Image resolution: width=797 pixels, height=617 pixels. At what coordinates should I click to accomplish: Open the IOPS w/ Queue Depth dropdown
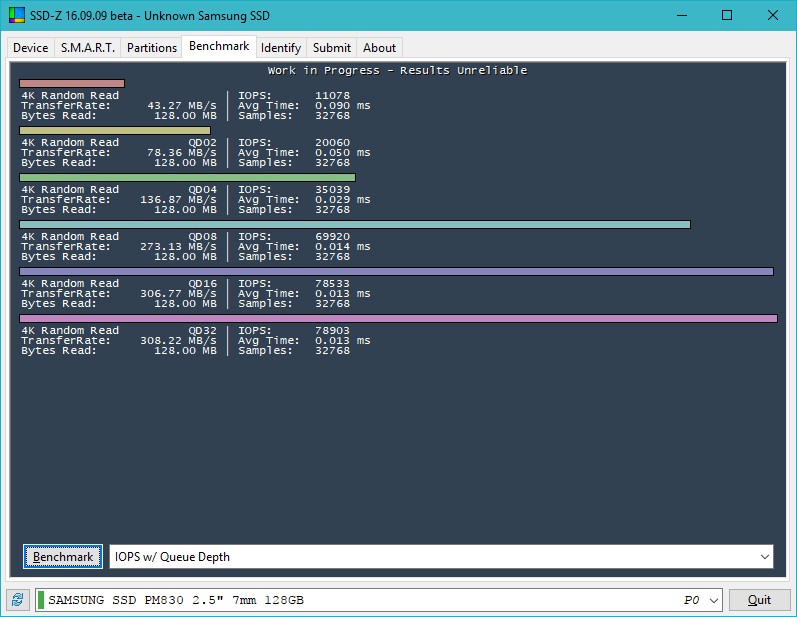click(x=441, y=557)
